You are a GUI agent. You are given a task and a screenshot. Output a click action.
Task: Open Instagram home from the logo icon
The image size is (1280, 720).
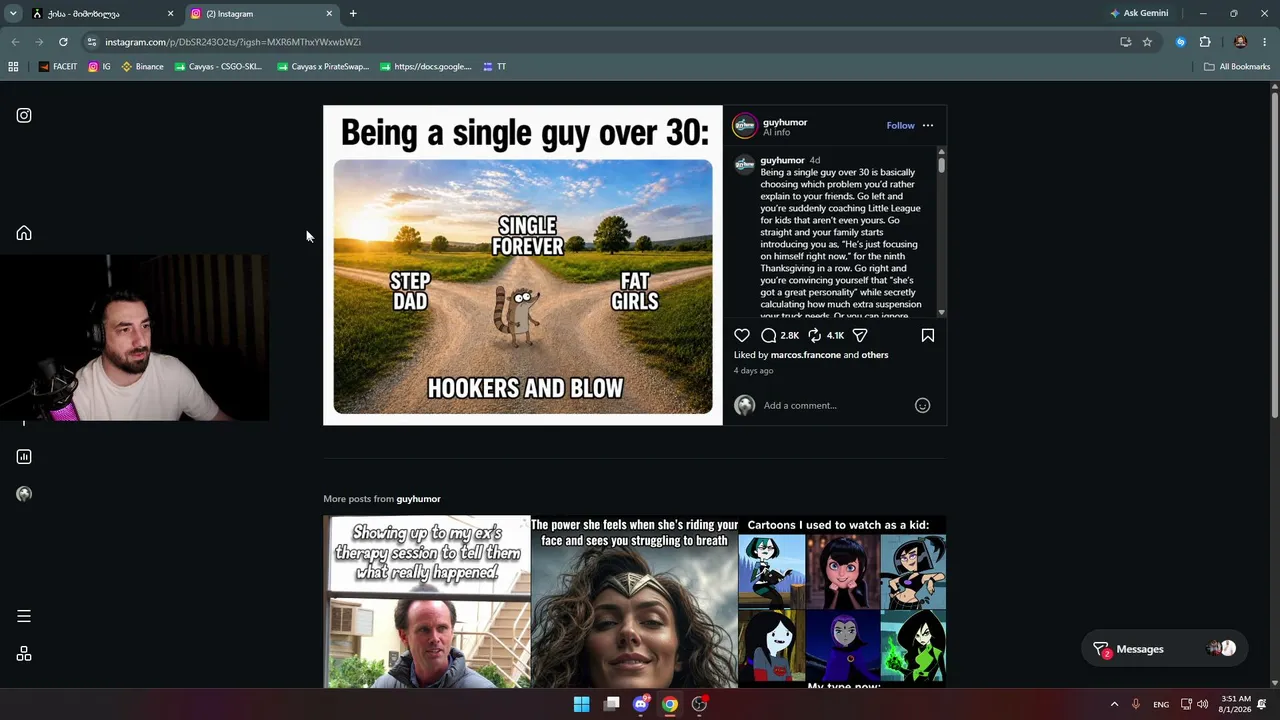pos(24,115)
